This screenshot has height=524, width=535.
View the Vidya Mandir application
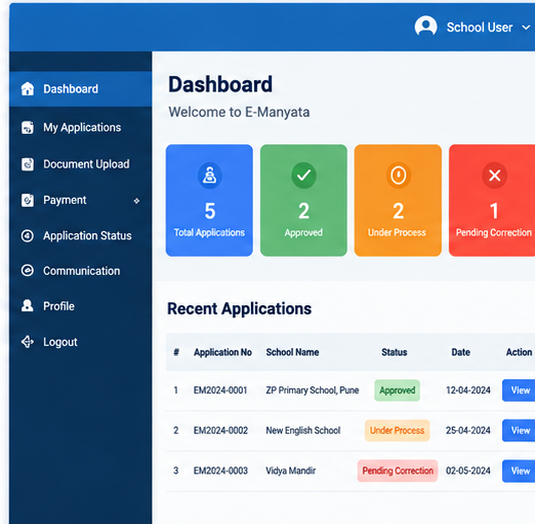click(519, 471)
